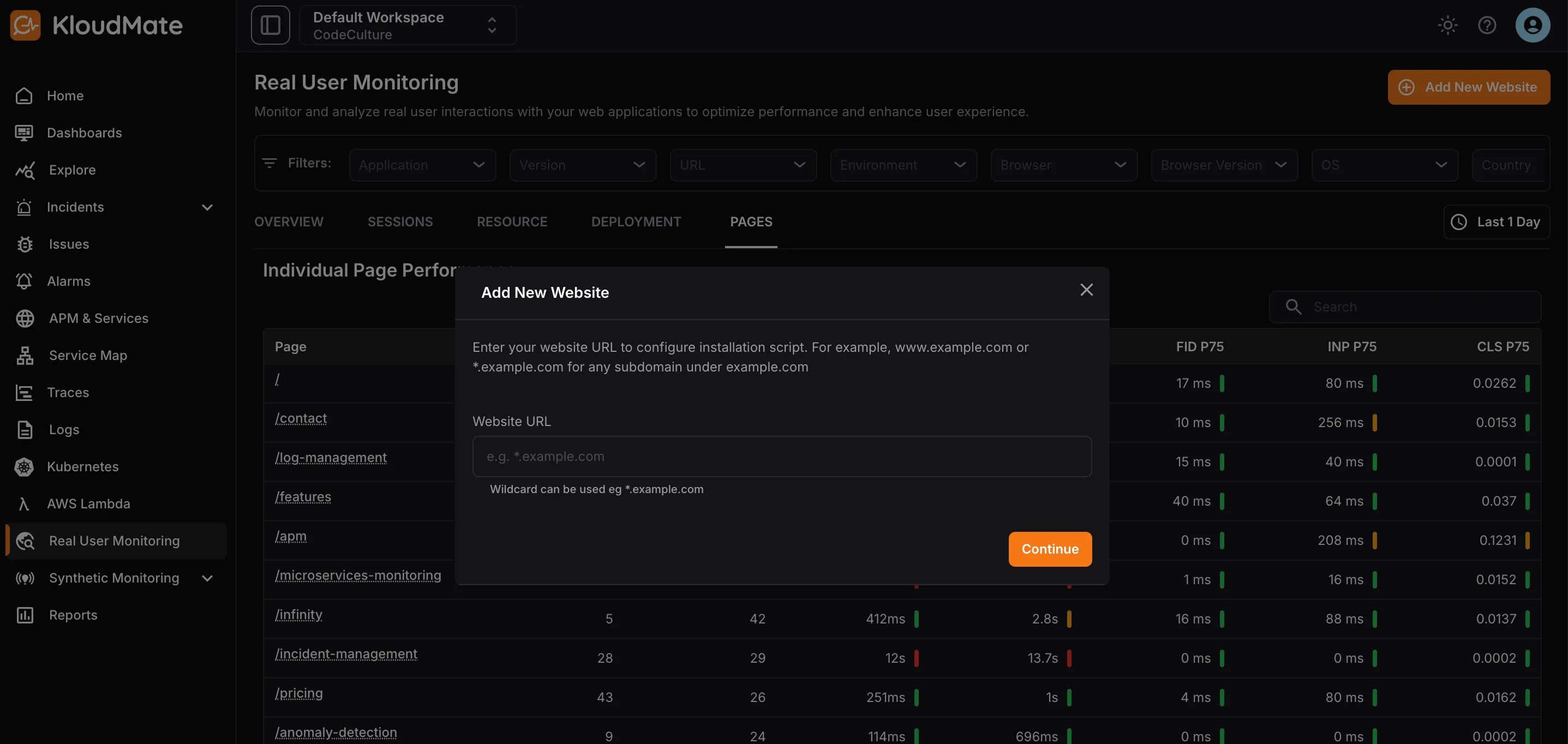
Task: Switch to the SESSIONS tab
Action: (x=400, y=222)
